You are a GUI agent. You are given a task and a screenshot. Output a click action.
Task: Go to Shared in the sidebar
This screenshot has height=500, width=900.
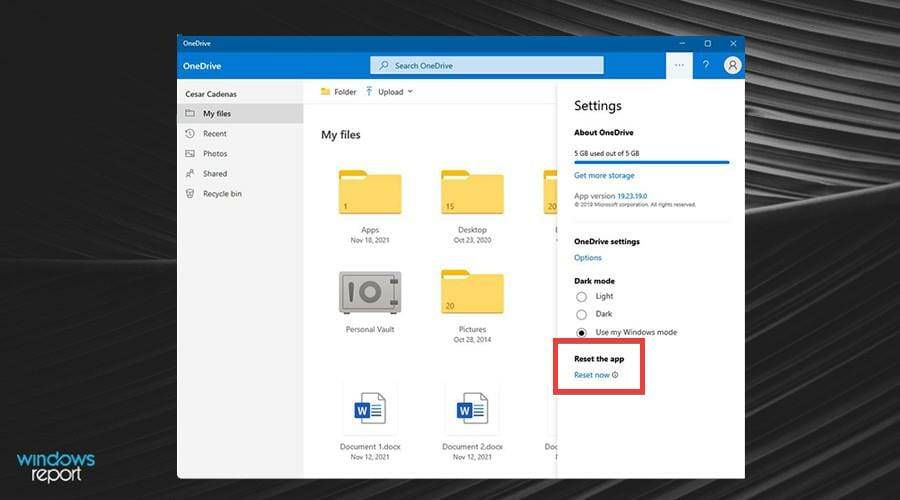(240, 174)
